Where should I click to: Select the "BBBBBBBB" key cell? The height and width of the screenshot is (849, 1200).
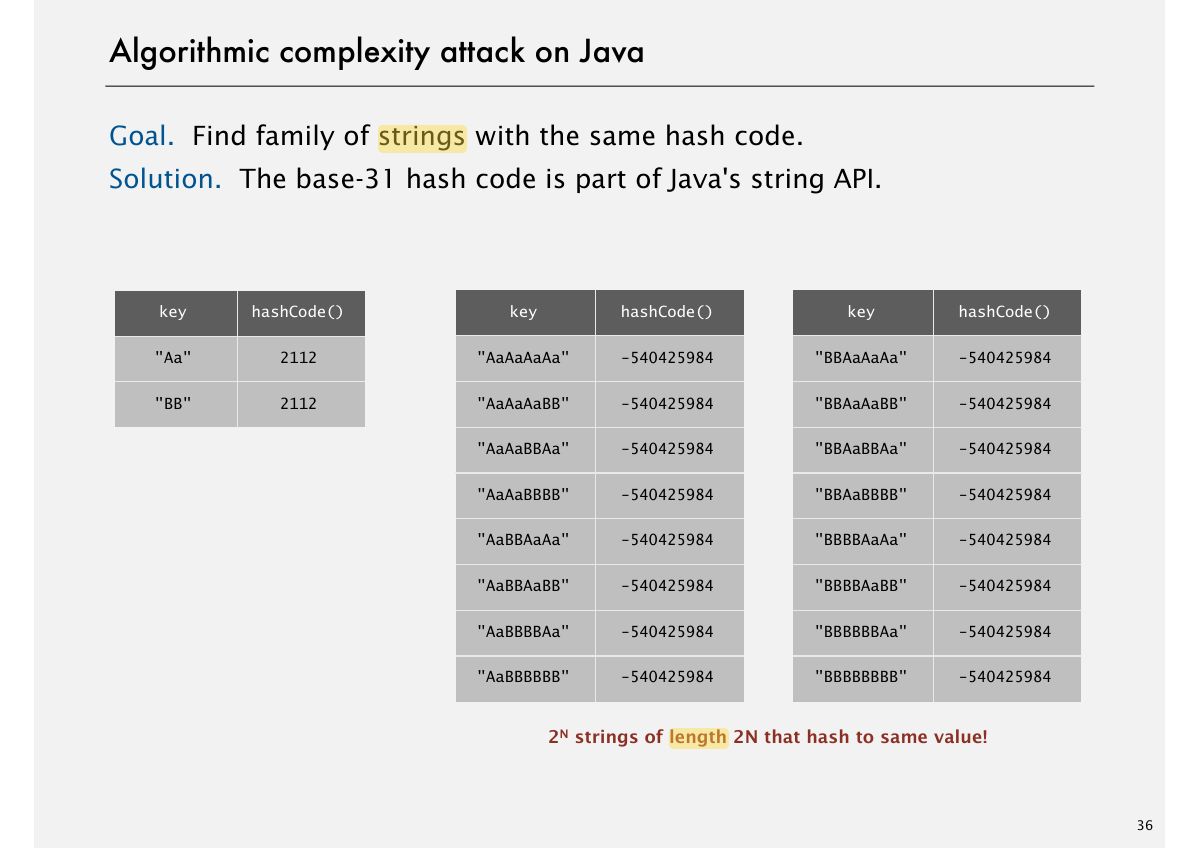[x=862, y=678]
